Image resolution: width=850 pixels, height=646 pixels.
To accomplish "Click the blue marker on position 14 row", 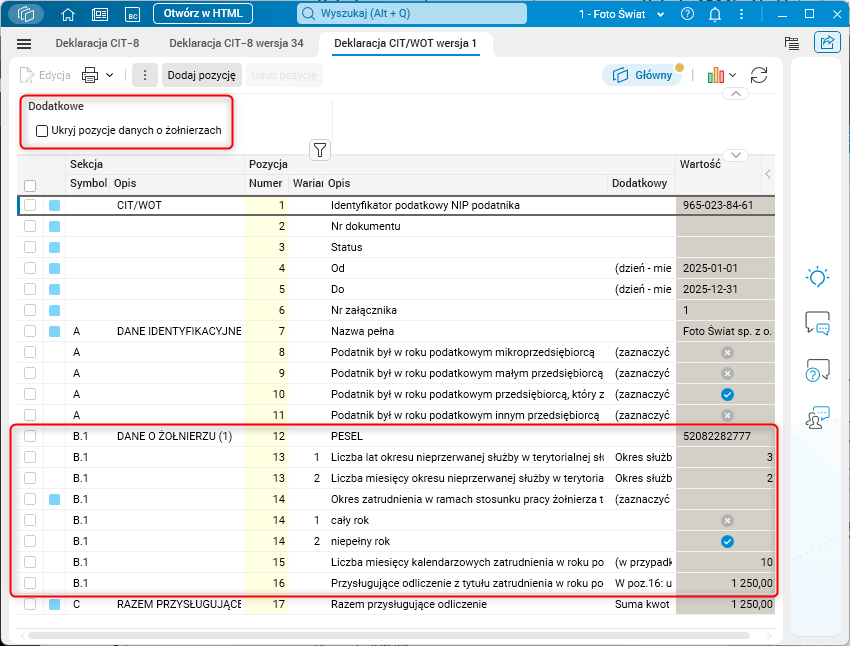I will tap(54, 499).
